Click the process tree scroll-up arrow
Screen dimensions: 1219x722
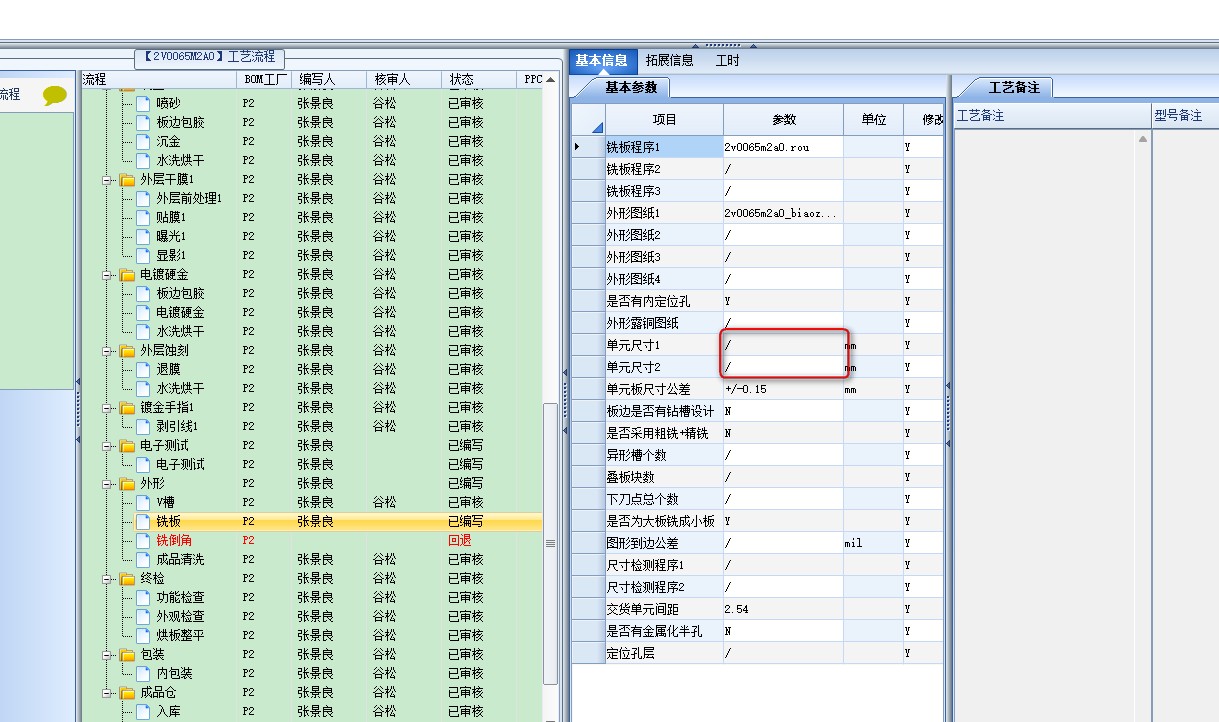click(x=550, y=79)
